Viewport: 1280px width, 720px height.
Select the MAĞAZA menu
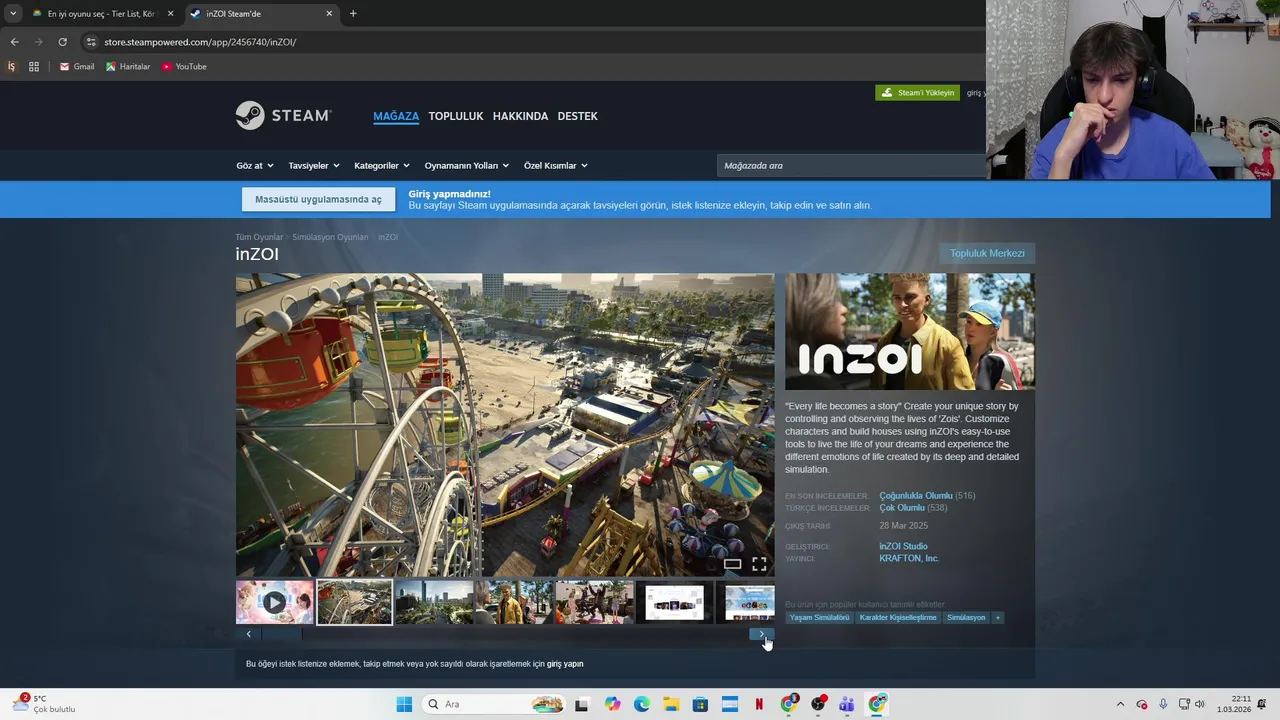pos(396,116)
